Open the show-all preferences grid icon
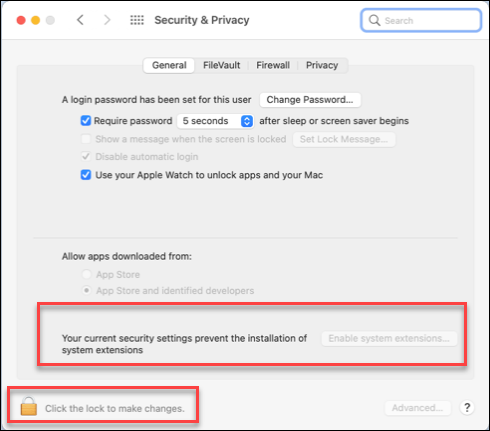 137,20
